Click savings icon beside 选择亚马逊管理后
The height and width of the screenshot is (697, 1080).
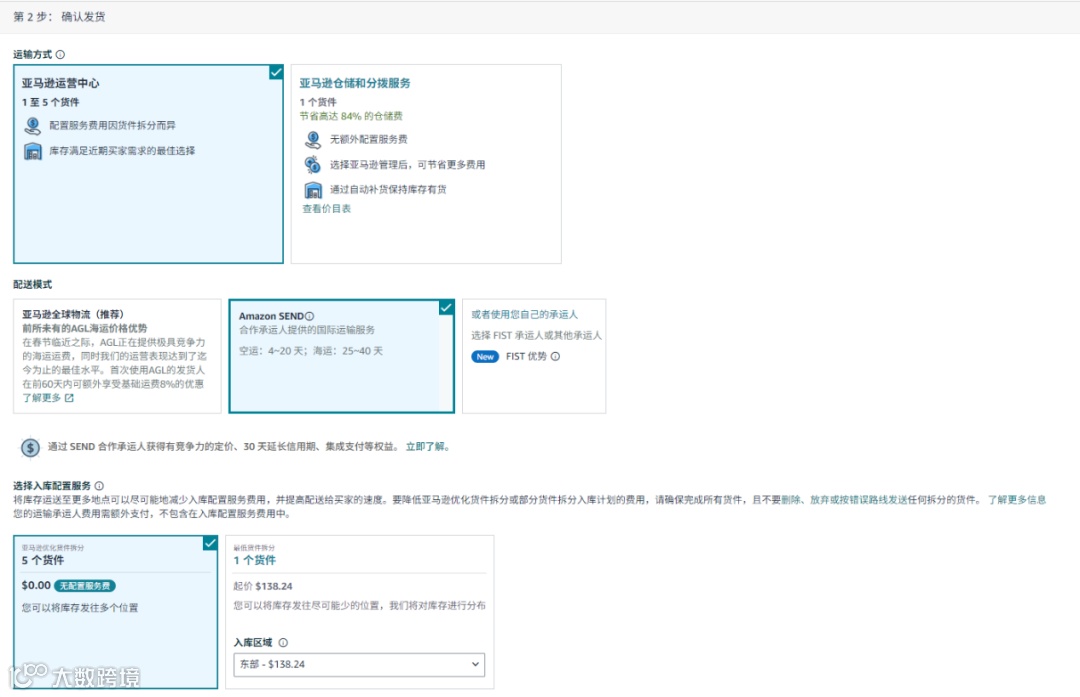click(x=313, y=165)
